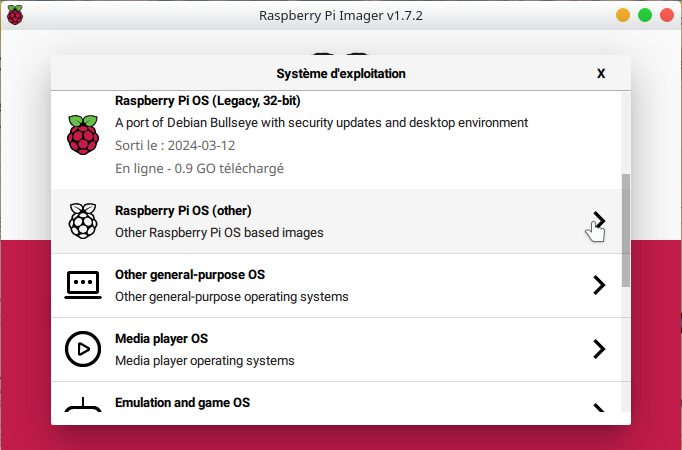Close the Système d'exploitation dialog with X
Image resolution: width=682 pixels, height=450 pixels.
(x=601, y=73)
